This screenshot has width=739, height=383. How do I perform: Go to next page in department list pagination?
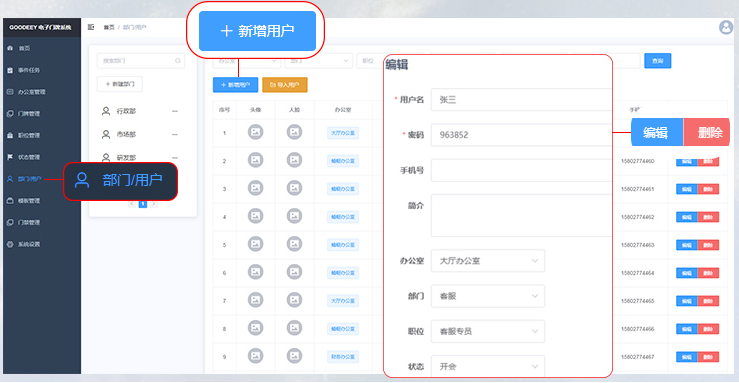pyautogui.click(x=154, y=204)
